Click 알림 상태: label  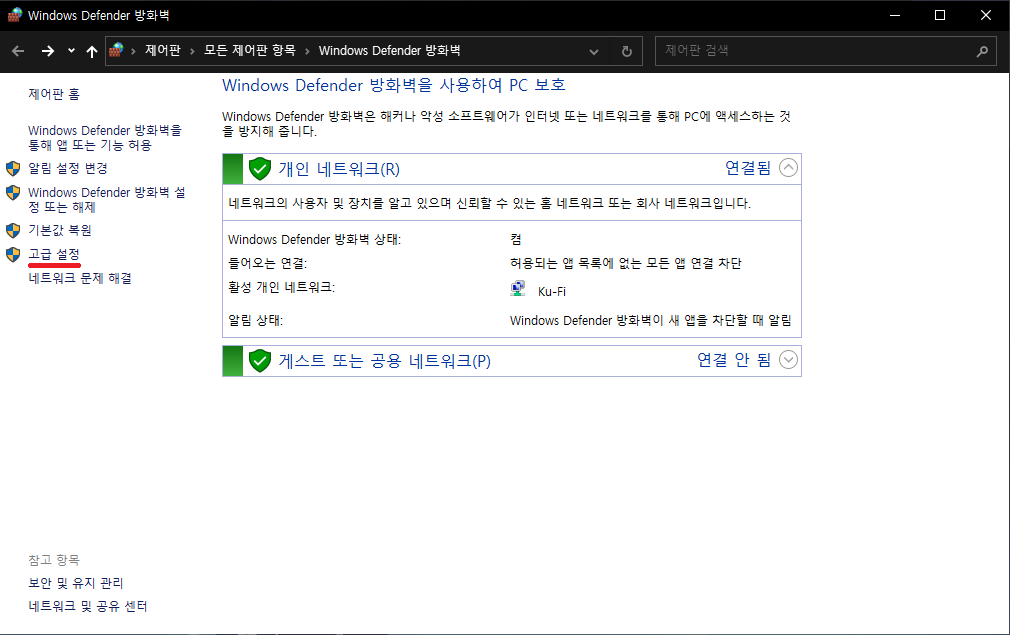(x=255, y=320)
